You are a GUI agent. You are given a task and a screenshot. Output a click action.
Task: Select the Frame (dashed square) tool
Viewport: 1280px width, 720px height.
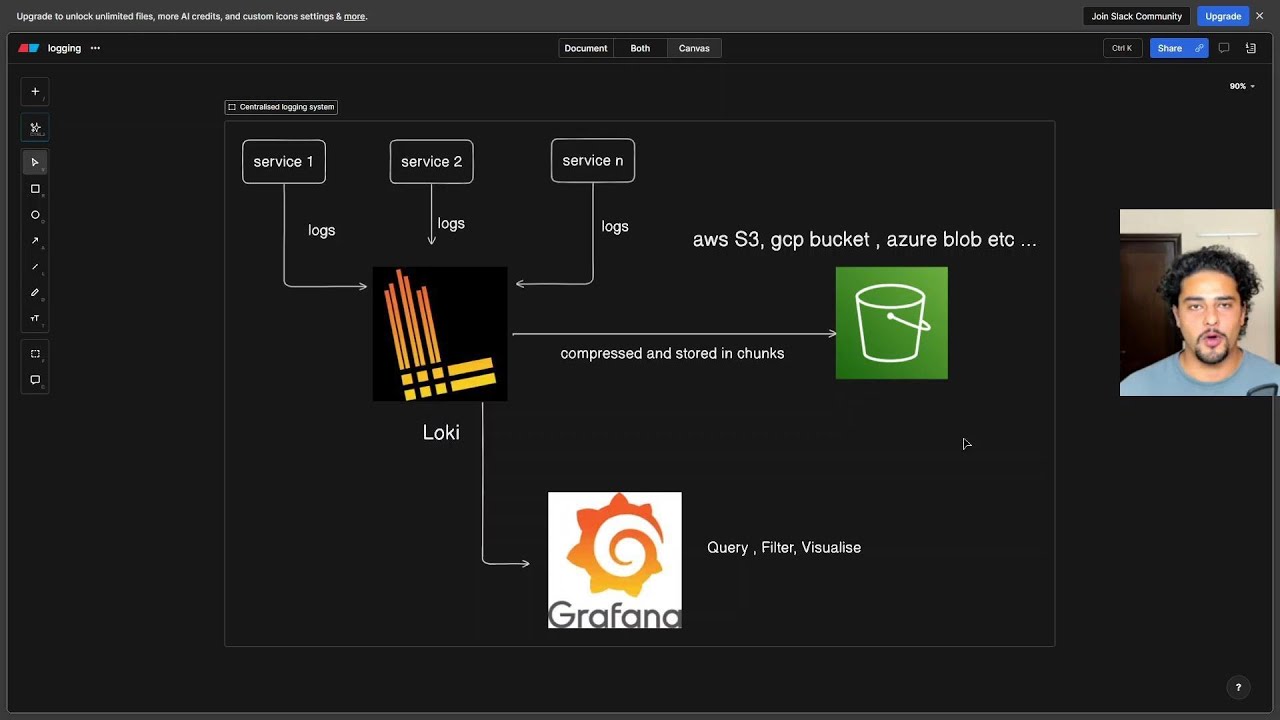point(35,354)
